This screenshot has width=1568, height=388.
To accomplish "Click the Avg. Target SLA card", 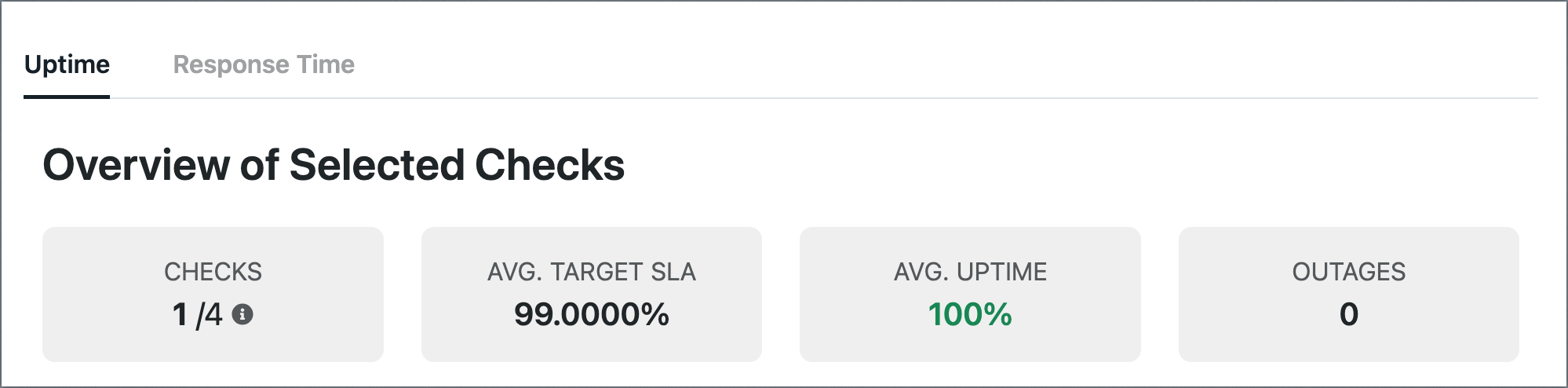I will pyautogui.click(x=592, y=295).
